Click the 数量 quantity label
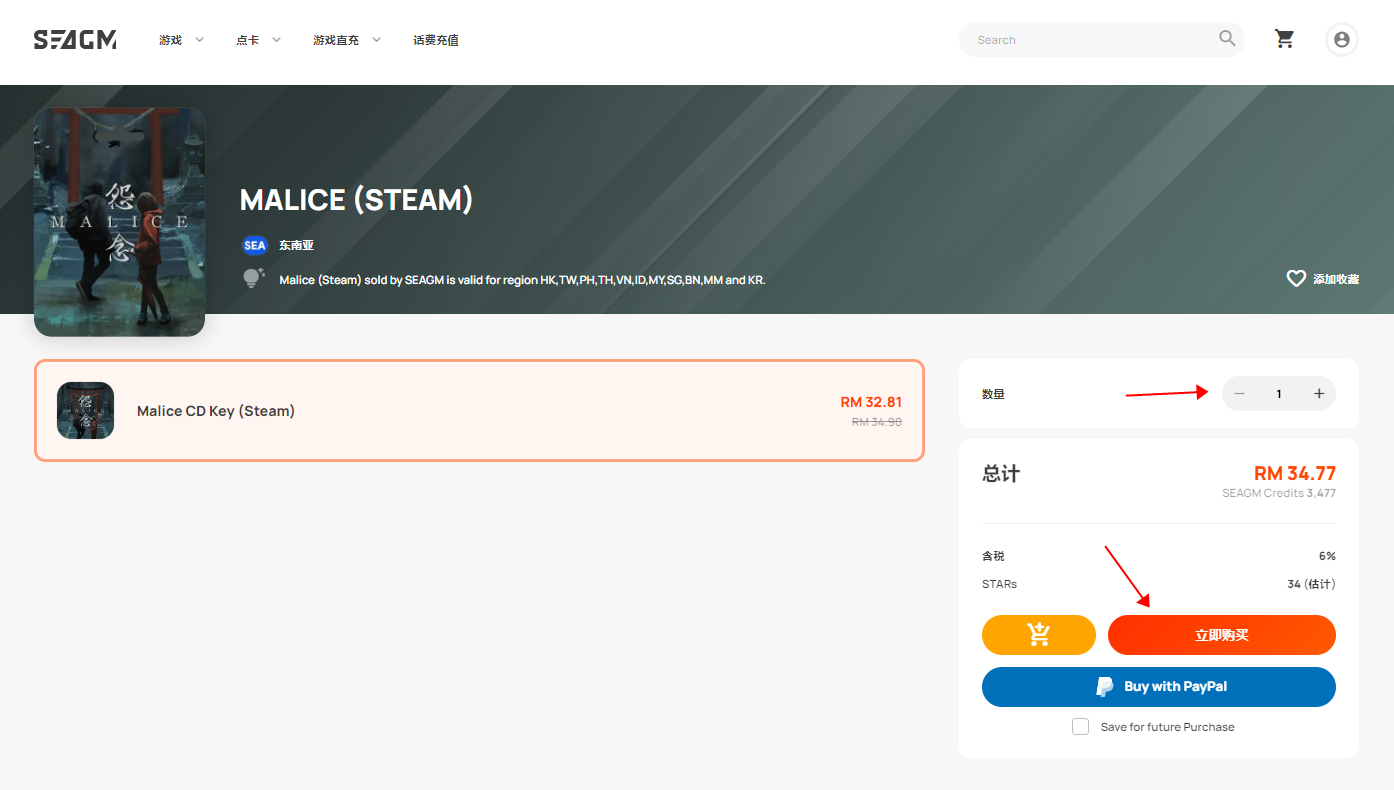This screenshot has width=1394, height=790. (993, 394)
